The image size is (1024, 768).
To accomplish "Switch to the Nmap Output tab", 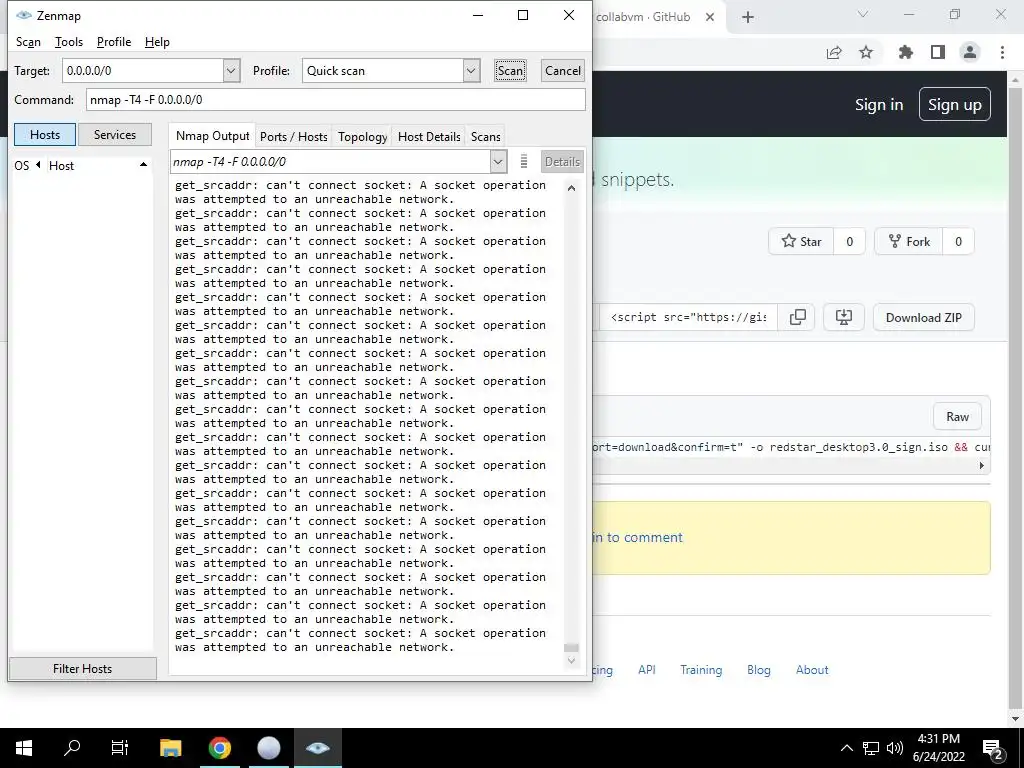I will (212, 136).
